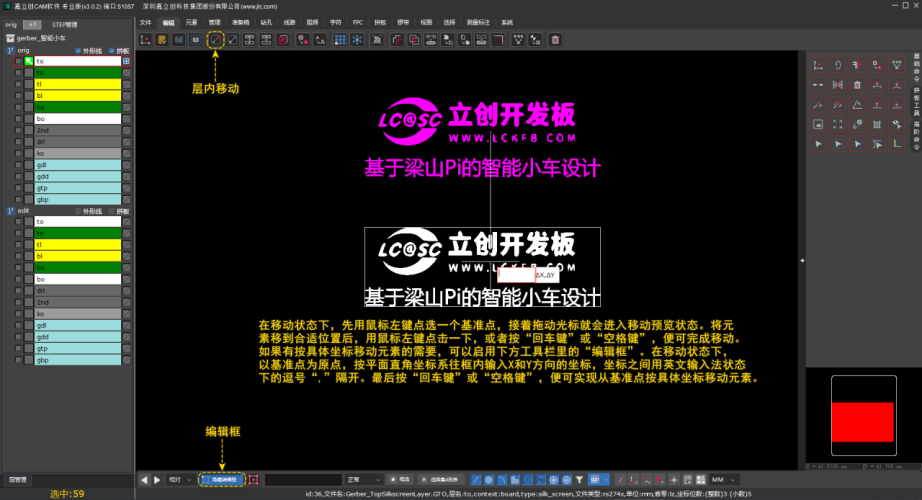Click the filter funnel icon in bottom bar
922x500 pixels.
579,480
